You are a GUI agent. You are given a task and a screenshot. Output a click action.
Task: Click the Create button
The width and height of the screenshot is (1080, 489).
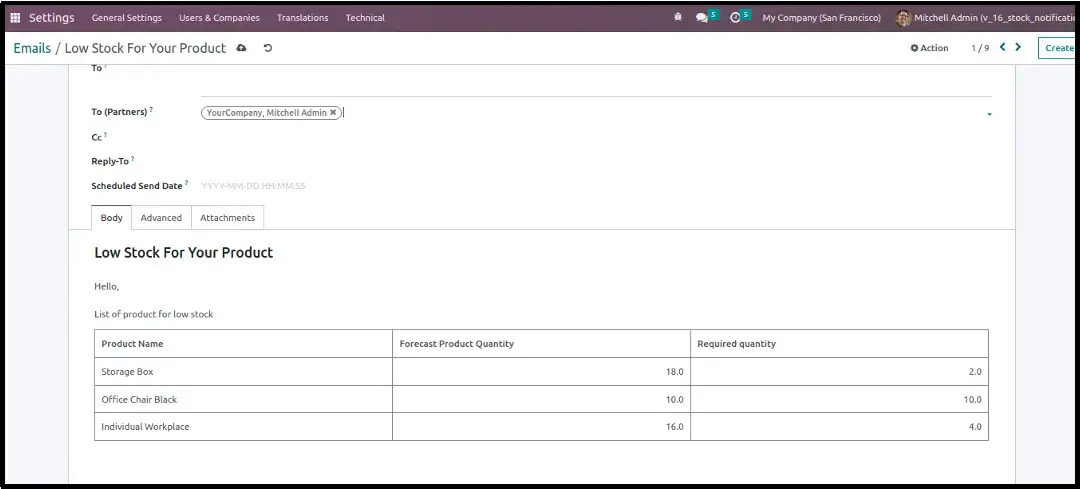pyautogui.click(x=1058, y=48)
